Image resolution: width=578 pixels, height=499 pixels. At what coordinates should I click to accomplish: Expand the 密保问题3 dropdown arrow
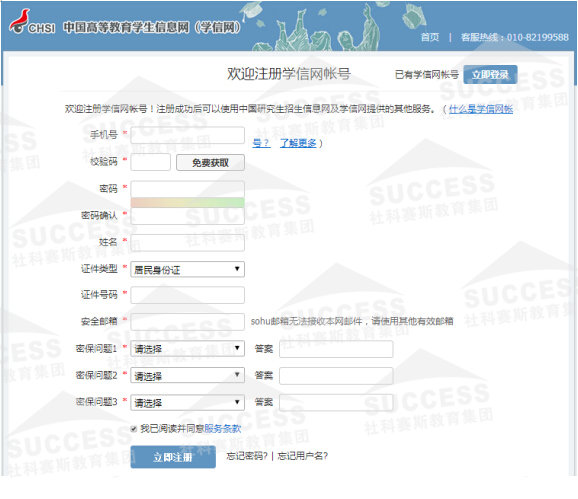(237, 402)
